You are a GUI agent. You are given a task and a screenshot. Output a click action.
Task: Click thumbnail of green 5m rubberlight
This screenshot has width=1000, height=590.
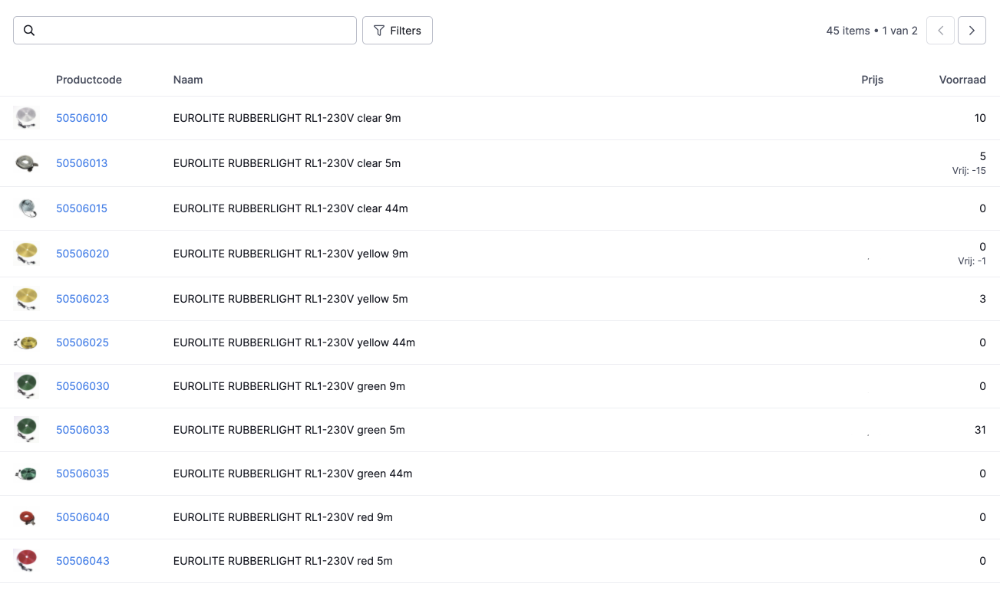[x=27, y=430]
